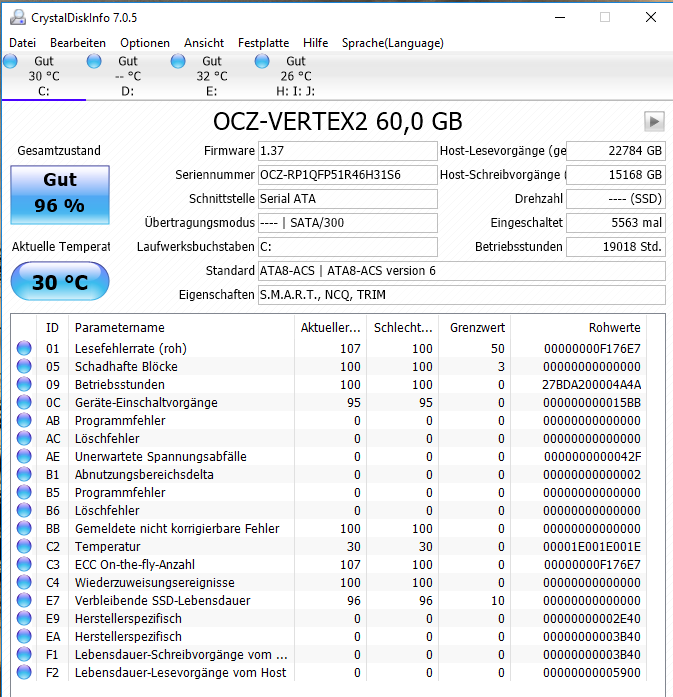Click the Firmware field showing 1.37
This screenshot has height=697, width=673.
[348, 151]
